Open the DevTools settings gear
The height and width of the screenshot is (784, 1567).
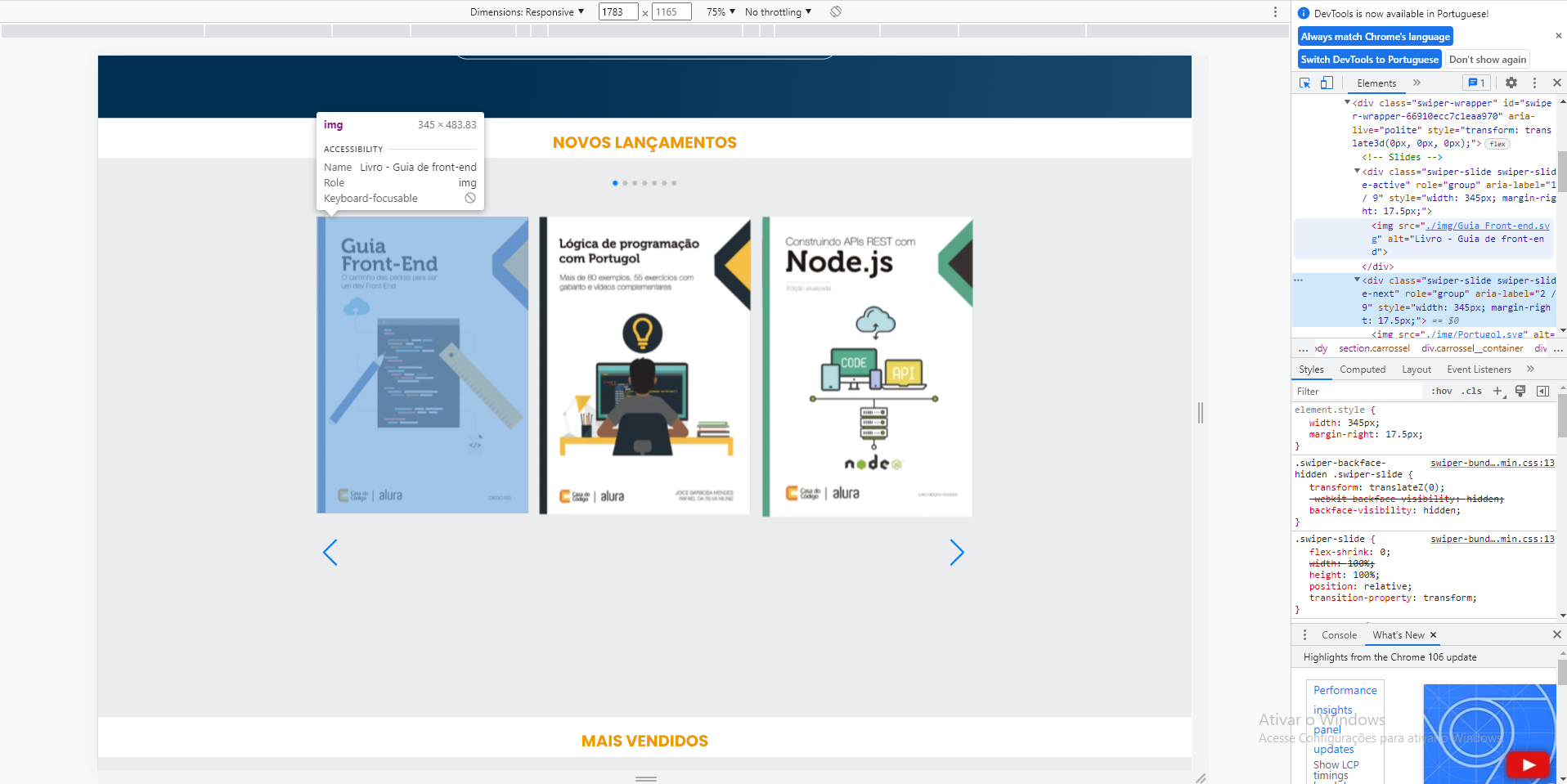1511,83
